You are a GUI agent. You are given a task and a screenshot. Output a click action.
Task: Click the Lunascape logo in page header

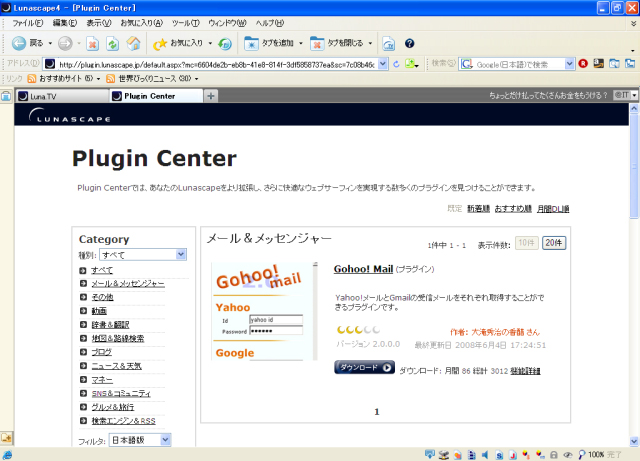click(x=70, y=116)
